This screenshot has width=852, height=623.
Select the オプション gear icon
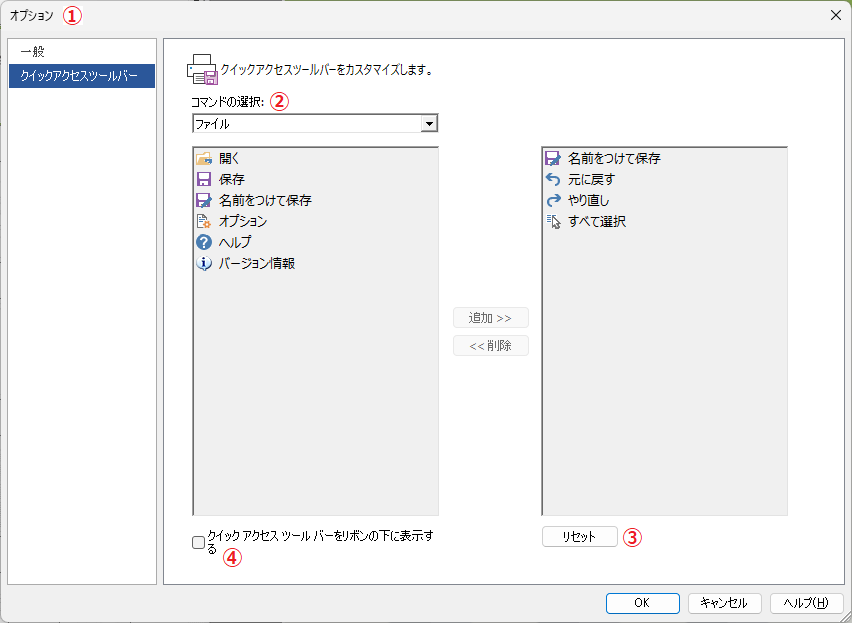coord(204,220)
